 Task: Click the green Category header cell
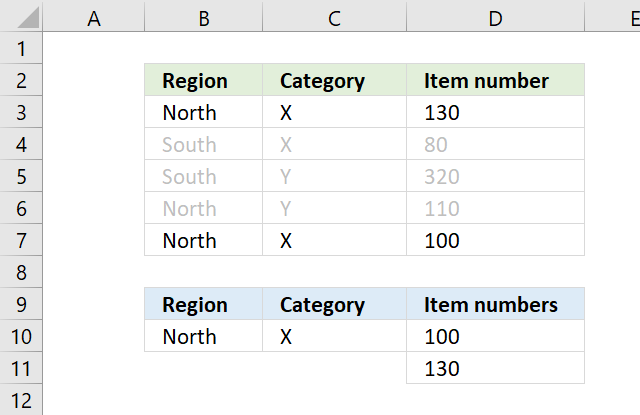334,80
